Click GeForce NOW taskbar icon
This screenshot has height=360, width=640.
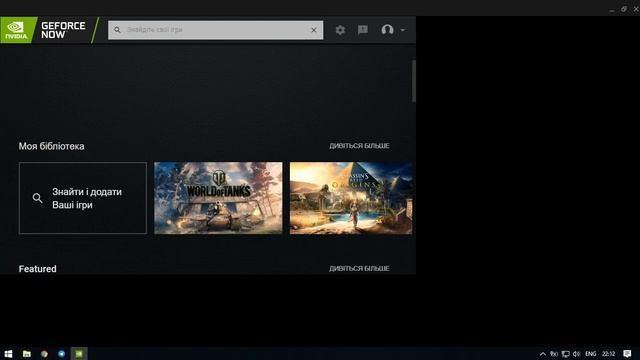tap(79, 354)
